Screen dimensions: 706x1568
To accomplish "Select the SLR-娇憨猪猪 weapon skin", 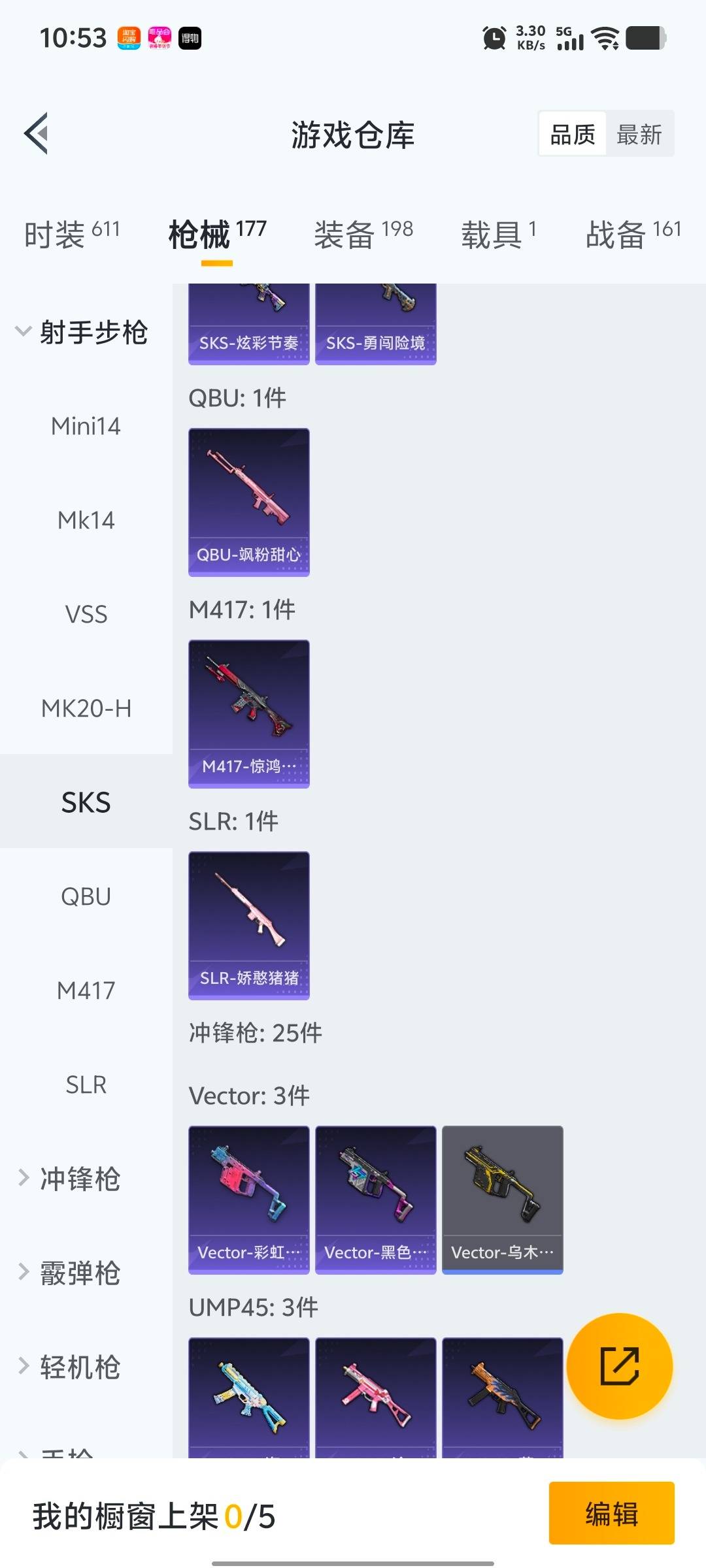I will 248,925.
